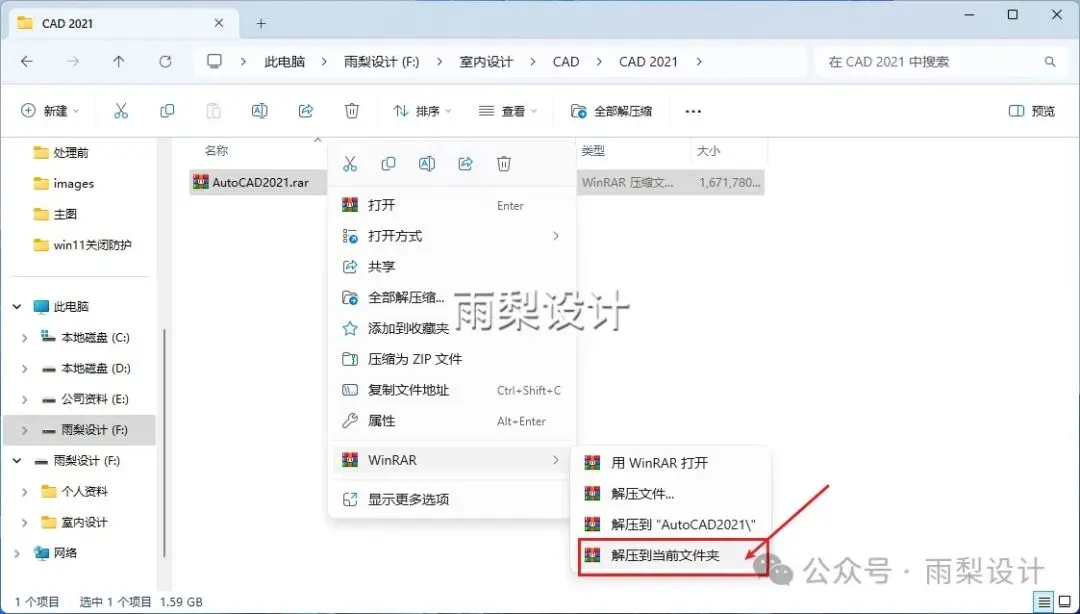
Task: Choose 解压到当前文件夹 option
Action: [x=671, y=555]
